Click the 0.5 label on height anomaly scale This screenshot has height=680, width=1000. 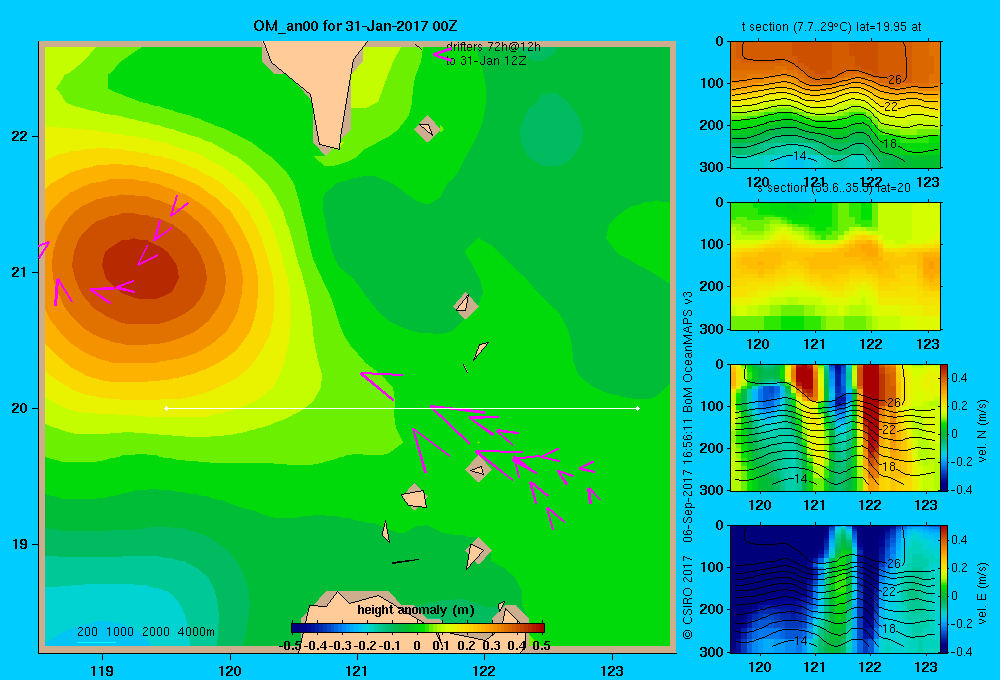(x=541, y=646)
